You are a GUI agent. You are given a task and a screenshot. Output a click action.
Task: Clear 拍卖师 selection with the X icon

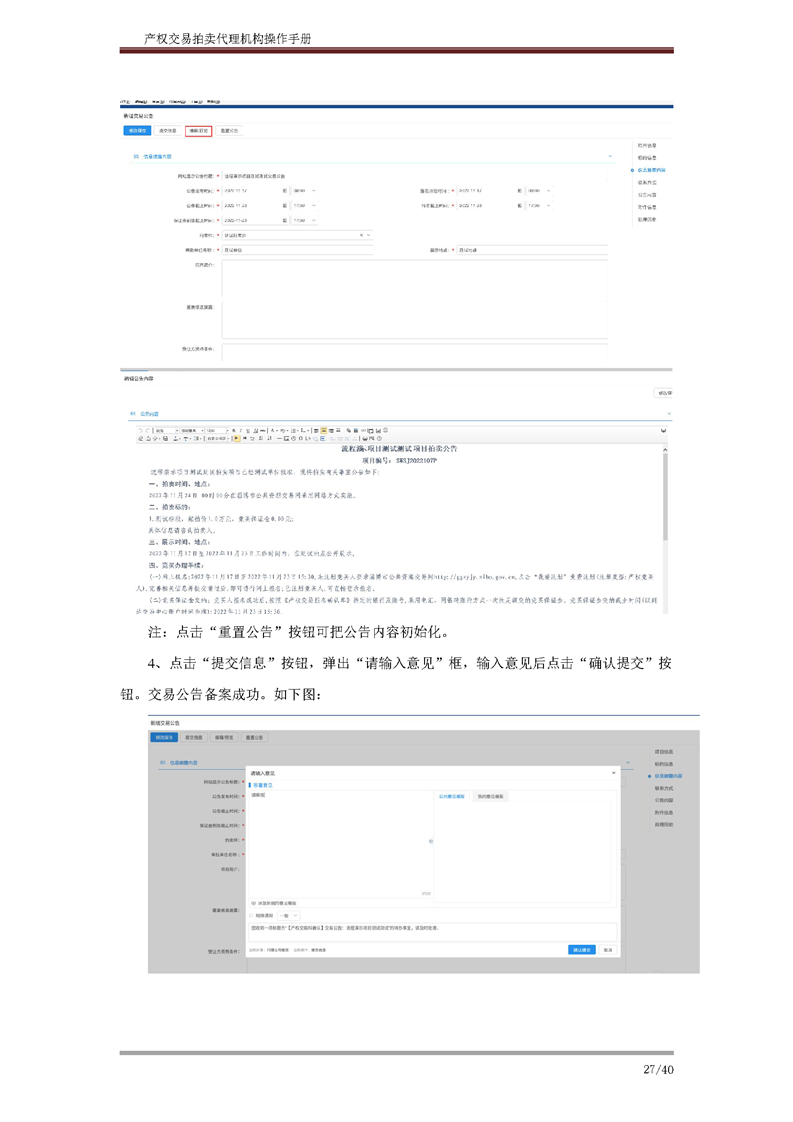pos(361,235)
